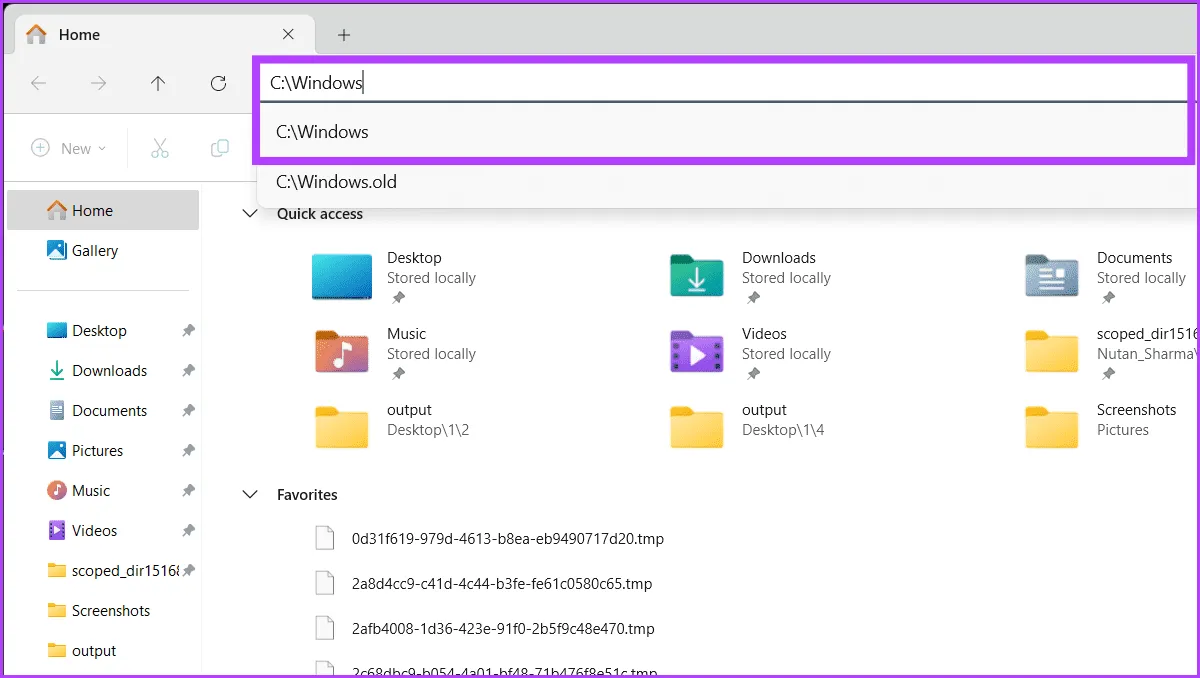Unpin Documents in the navigation pane
The width and height of the screenshot is (1200, 678).
pyautogui.click(x=188, y=410)
